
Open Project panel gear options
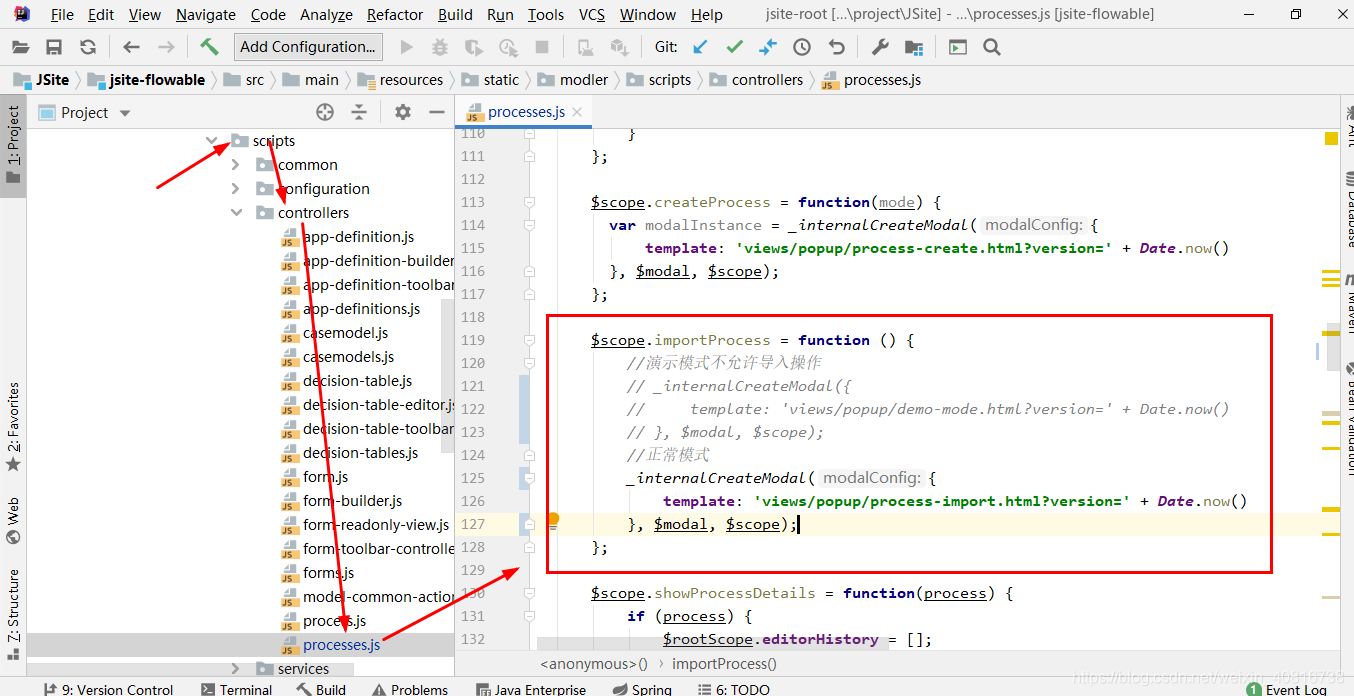(x=403, y=112)
